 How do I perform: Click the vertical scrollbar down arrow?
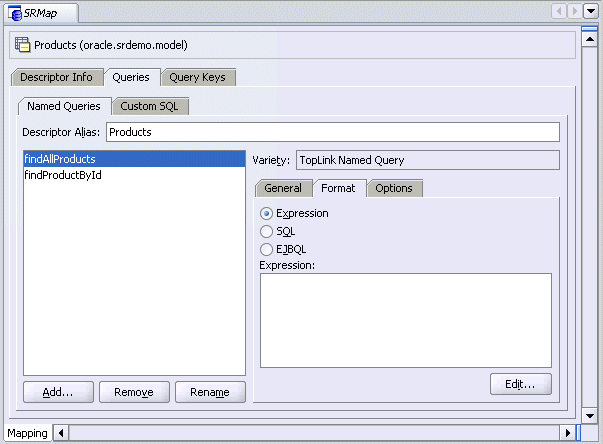click(590, 416)
